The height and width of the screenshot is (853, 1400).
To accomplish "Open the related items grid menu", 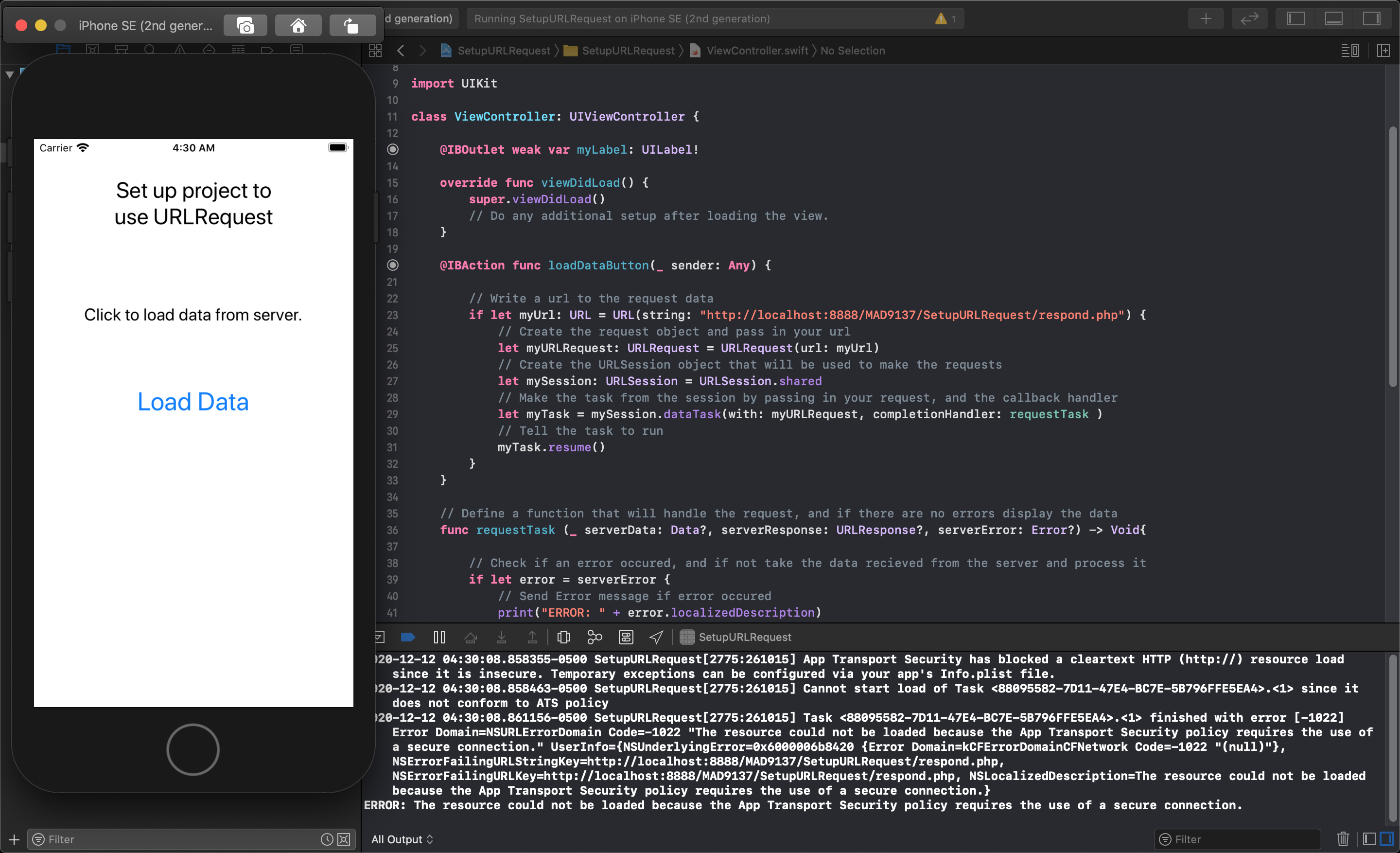I will [x=375, y=51].
